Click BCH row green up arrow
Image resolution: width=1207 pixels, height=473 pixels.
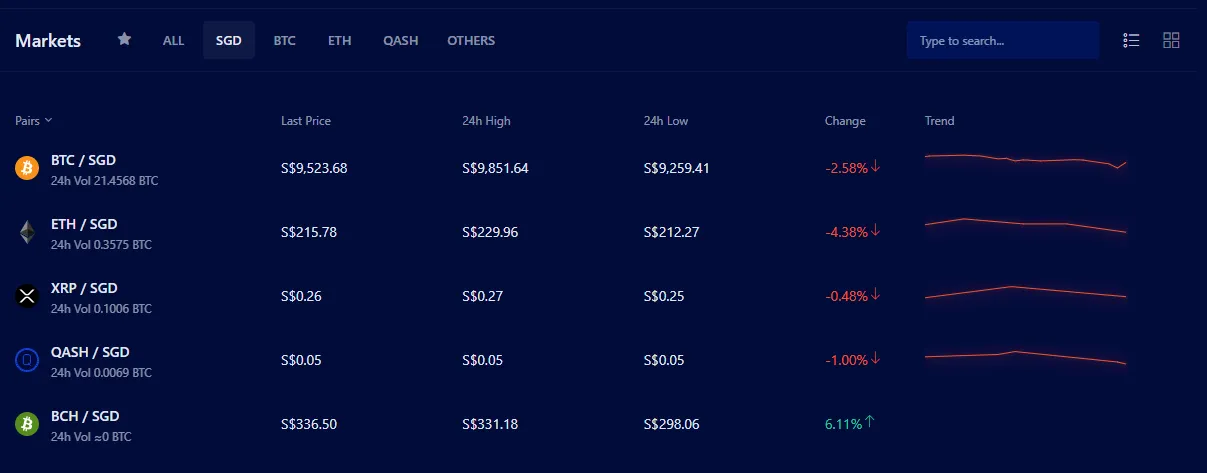pyautogui.click(x=870, y=422)
